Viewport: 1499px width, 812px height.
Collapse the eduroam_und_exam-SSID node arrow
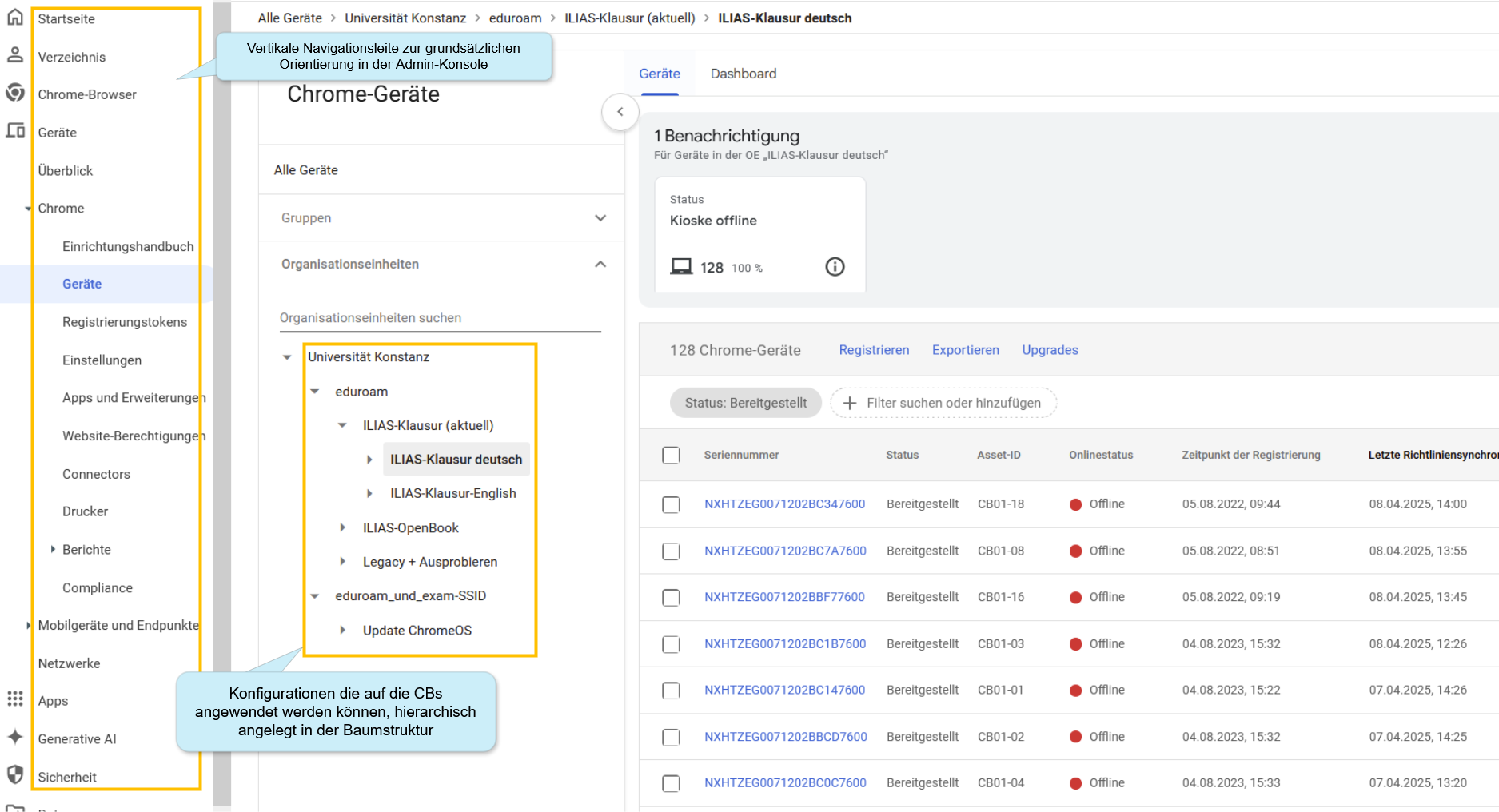click(x=315, y=596)
